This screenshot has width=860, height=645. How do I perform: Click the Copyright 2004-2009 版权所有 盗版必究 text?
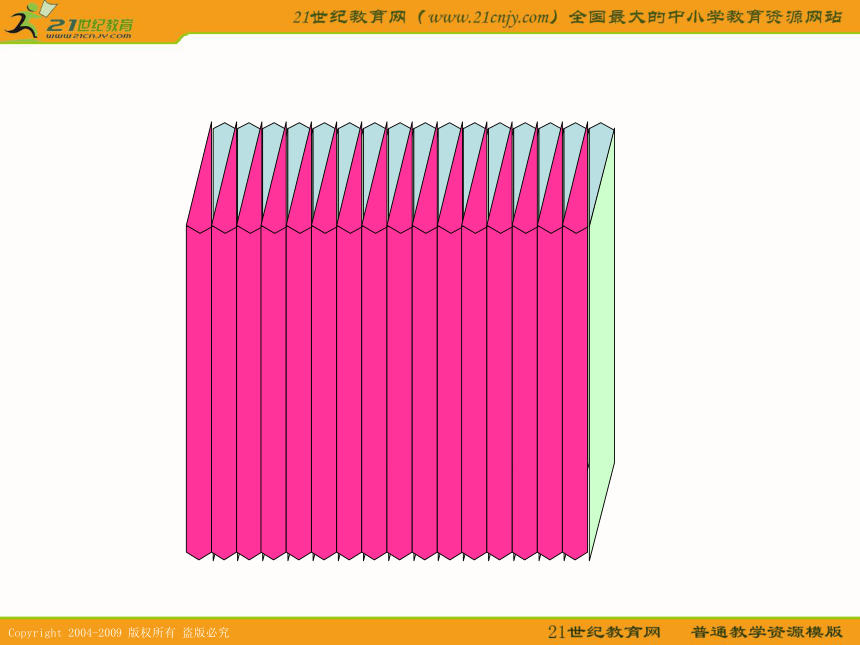pos(118,632)
